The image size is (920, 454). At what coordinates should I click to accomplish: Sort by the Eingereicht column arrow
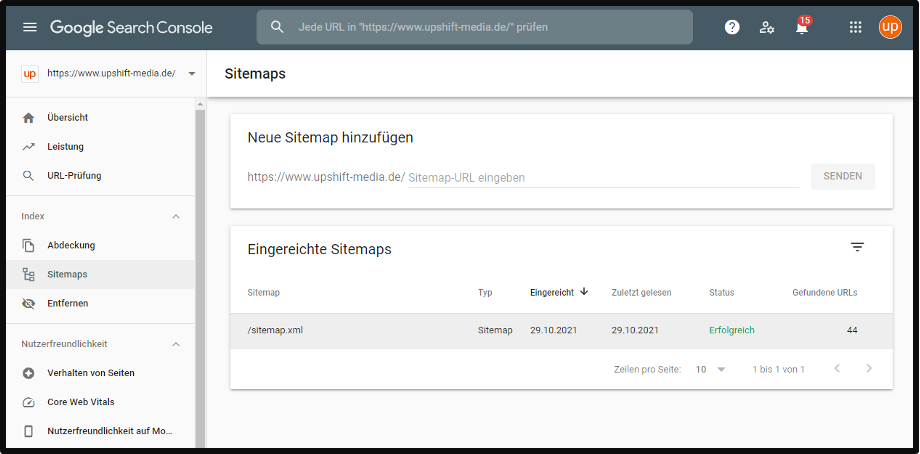pyautogui.click(x=584, y=292)
